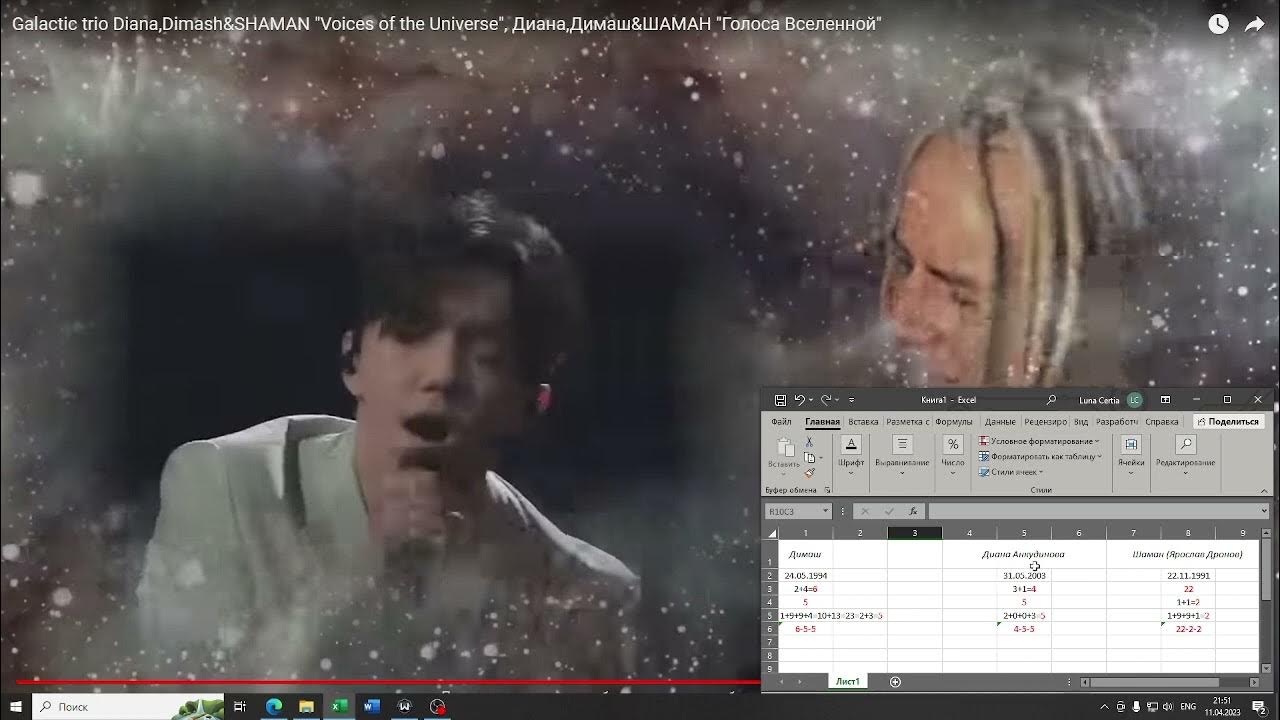
Task: Open Word from the taskbar
Action: point(372,706)
